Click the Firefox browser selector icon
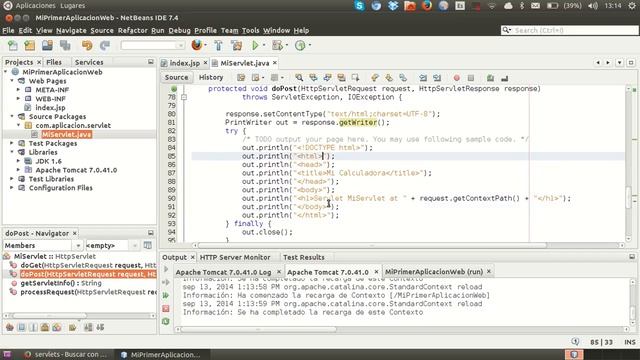The width and height of the screenshot is (640, 360). pyautogui.click(x=197, y=45)
